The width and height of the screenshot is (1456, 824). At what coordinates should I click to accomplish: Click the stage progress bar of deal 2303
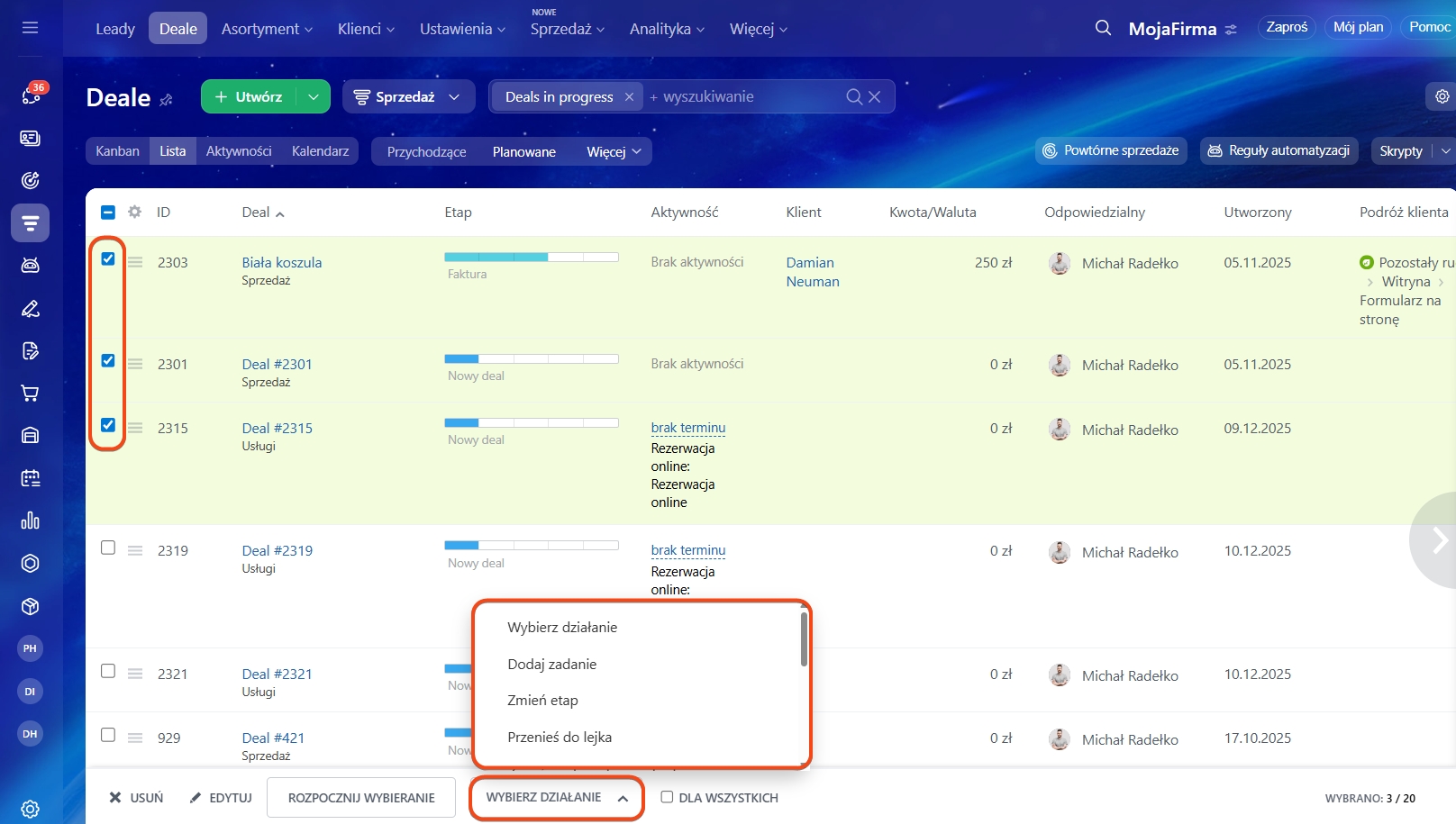tap(531, 258)
